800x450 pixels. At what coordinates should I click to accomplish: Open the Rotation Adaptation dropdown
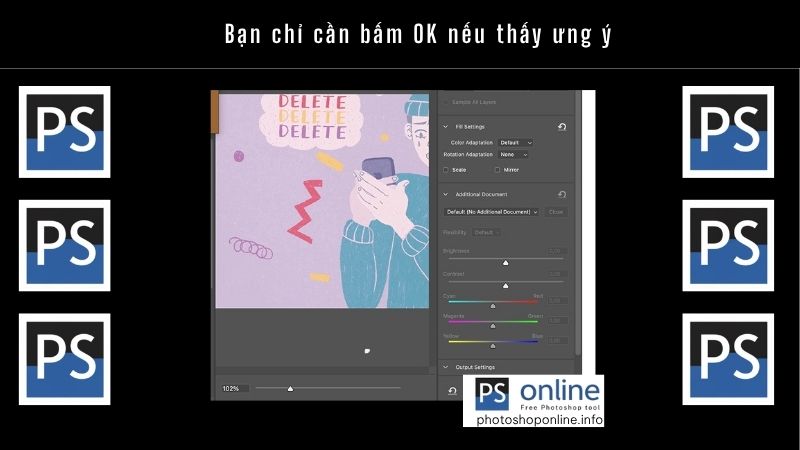point(513,154)
